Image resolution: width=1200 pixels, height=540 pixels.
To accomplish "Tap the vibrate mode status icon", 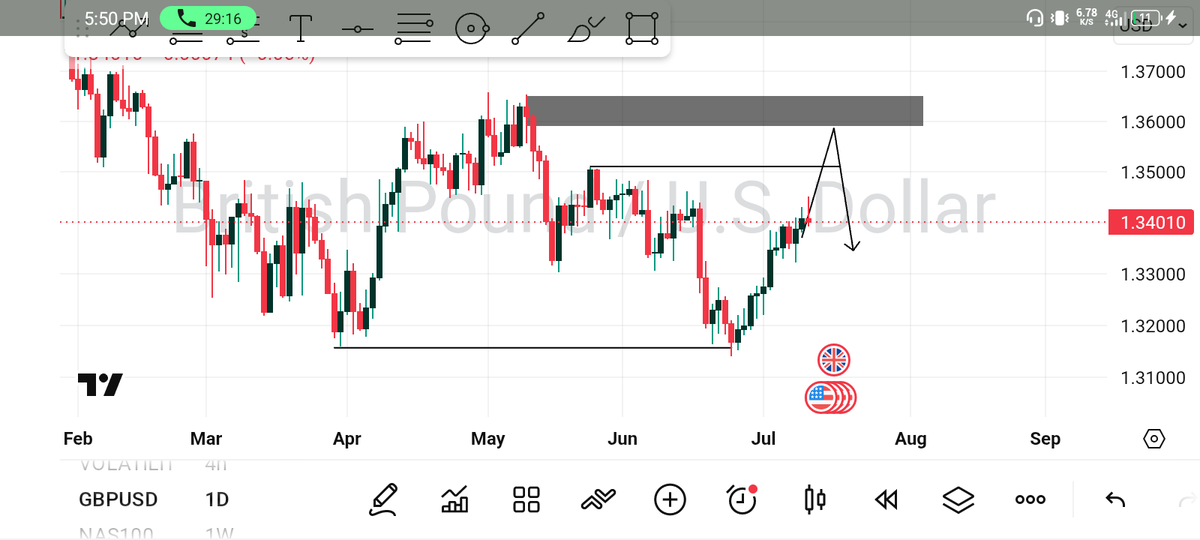I will tap(1061, 18).
